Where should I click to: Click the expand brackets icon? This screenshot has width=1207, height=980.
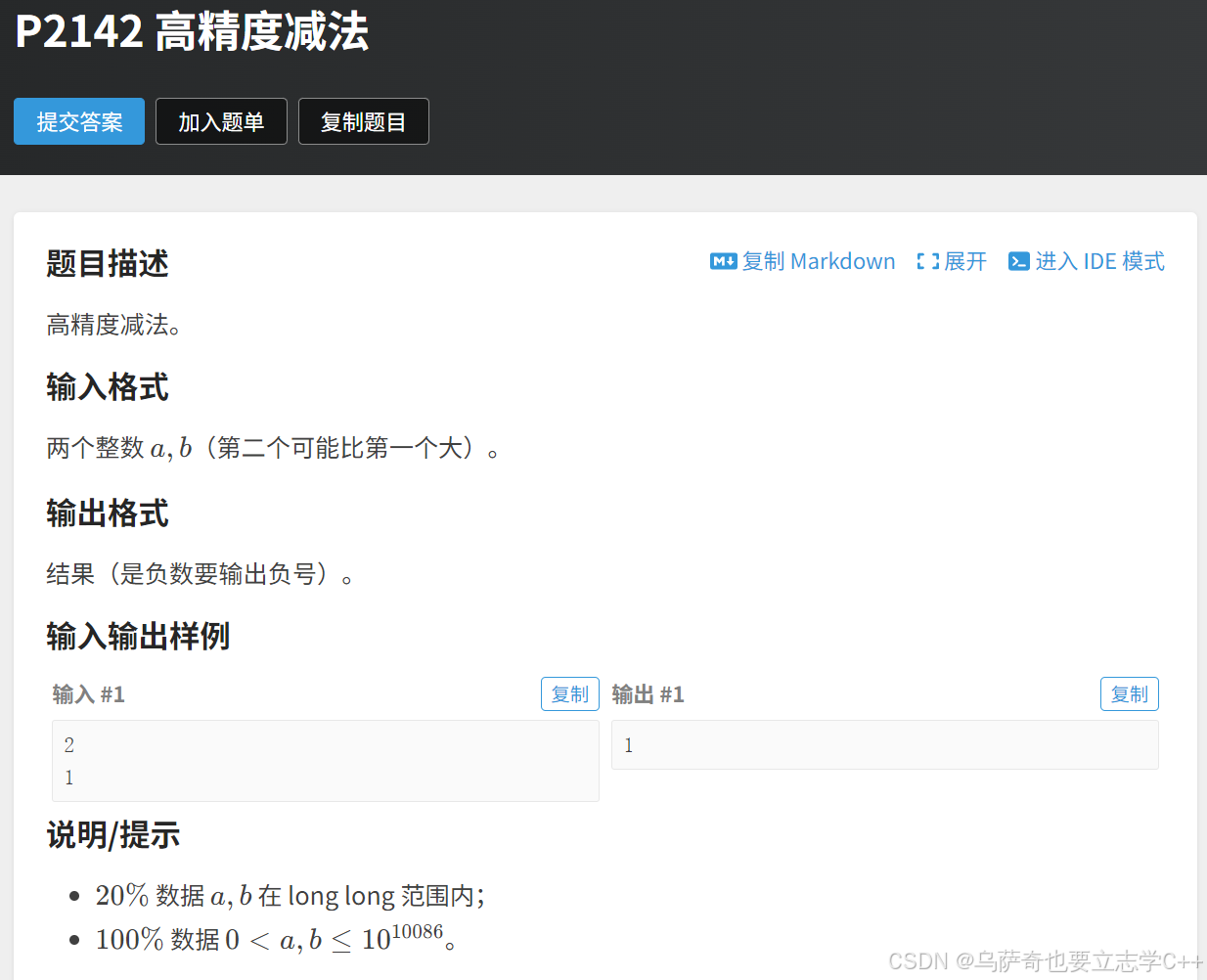coord(927,261)
